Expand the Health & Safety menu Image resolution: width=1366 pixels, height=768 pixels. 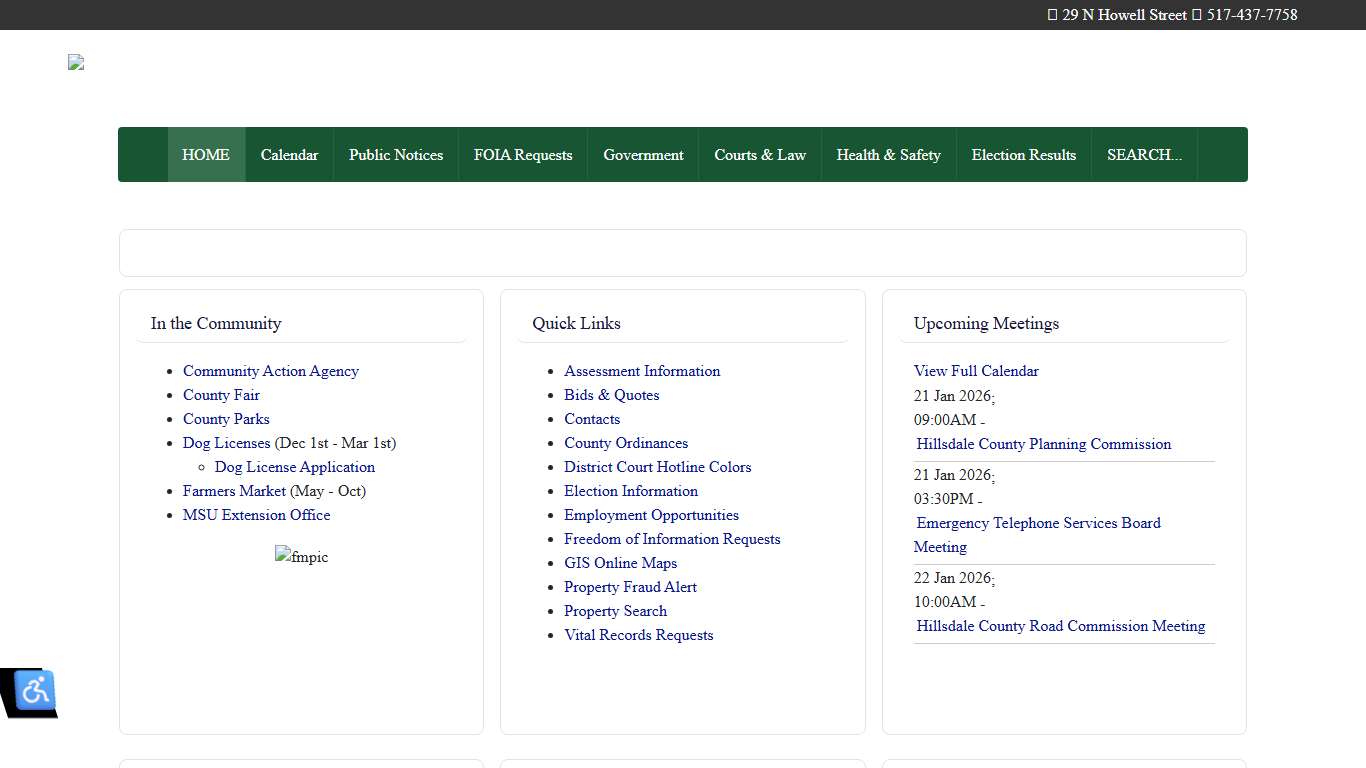point(888,155)
